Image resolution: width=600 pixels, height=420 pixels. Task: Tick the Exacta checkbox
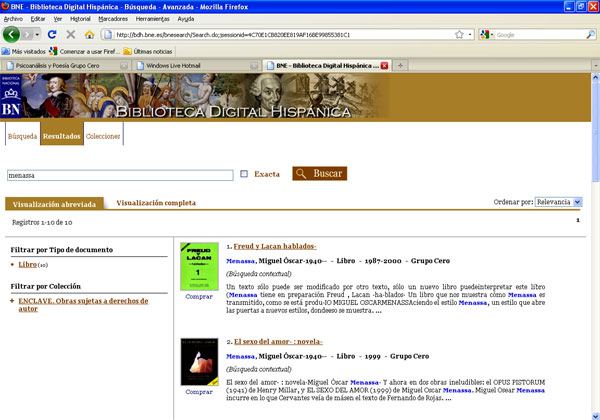click(x=244, y=174)
